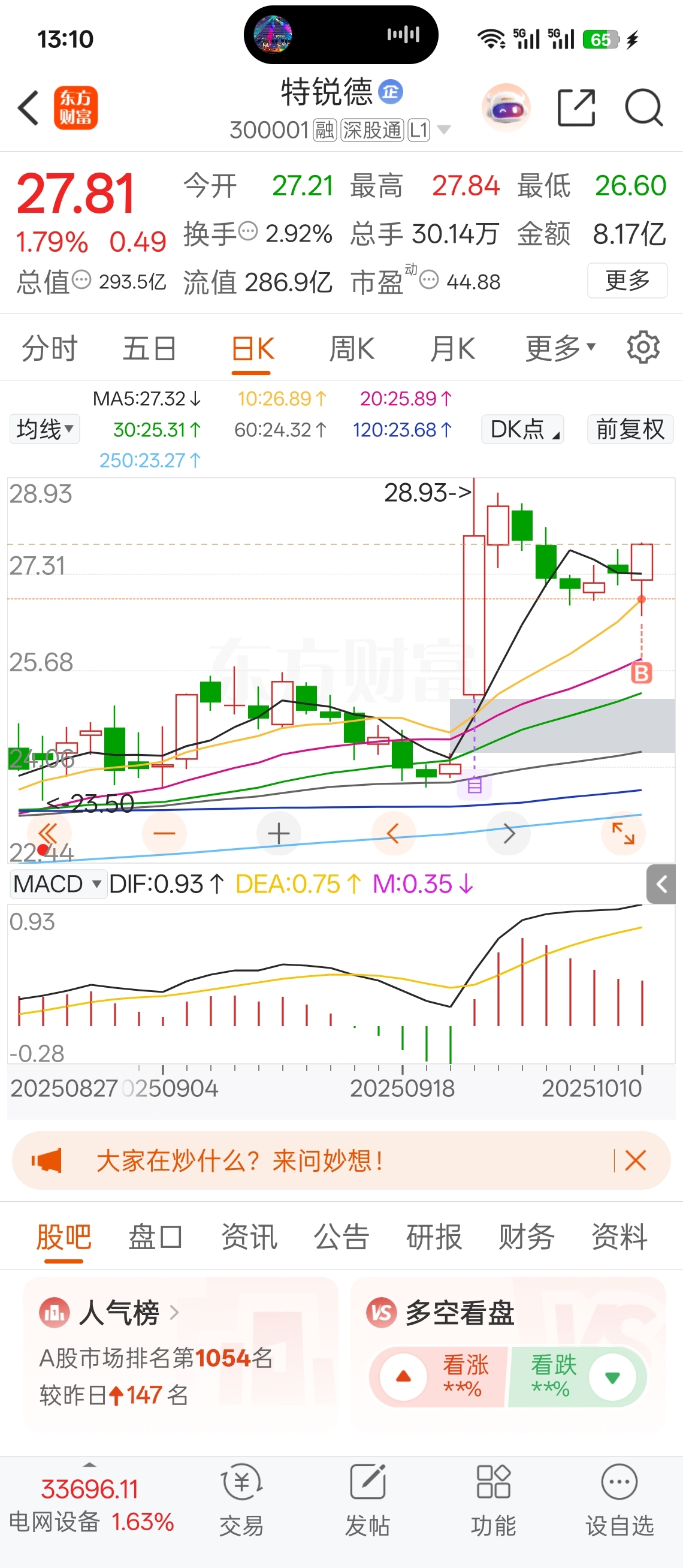Open the 公告 tab
683x1568 pixels.
pos(342,1237)
